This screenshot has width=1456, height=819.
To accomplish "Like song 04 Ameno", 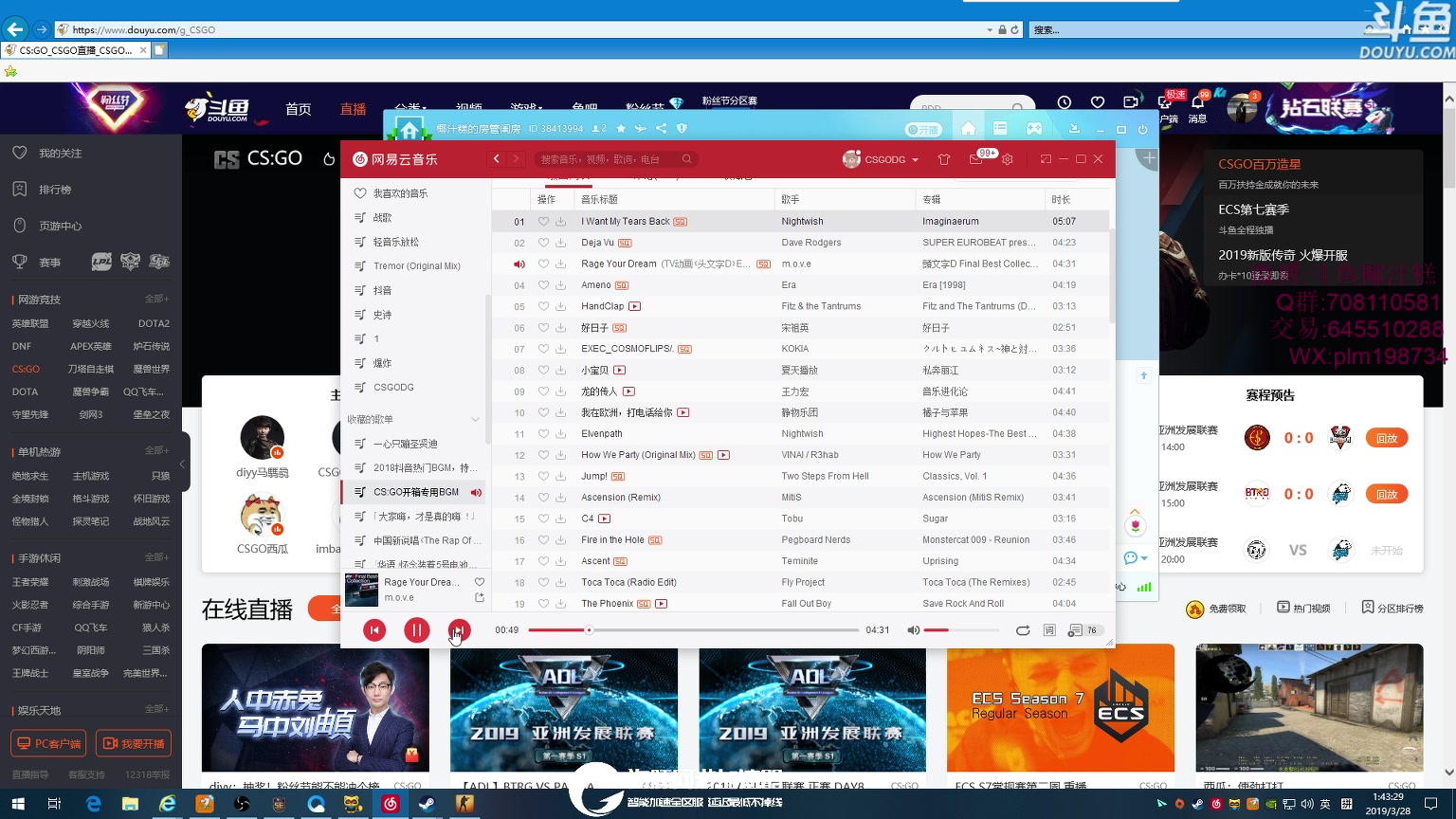I will 543,285.
